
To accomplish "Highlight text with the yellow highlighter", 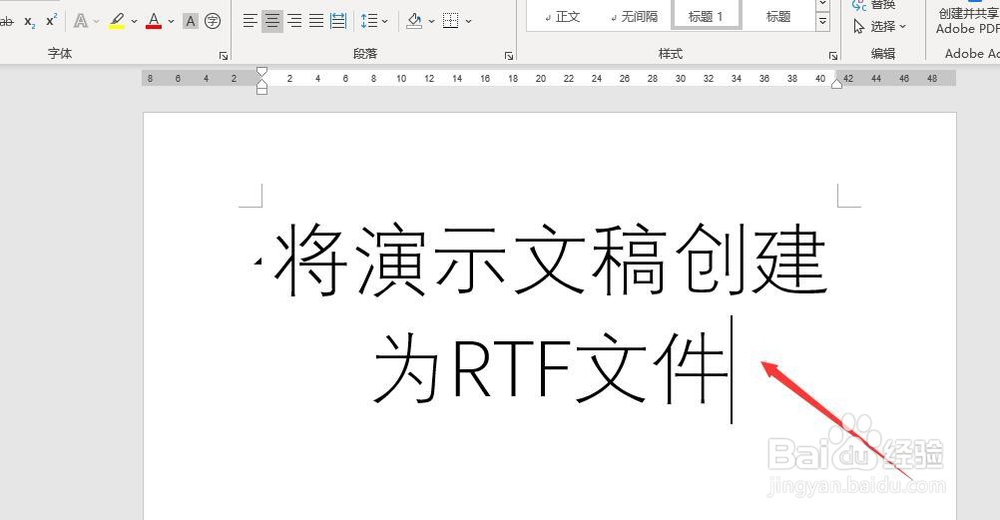I will click(x=117, y=21).
